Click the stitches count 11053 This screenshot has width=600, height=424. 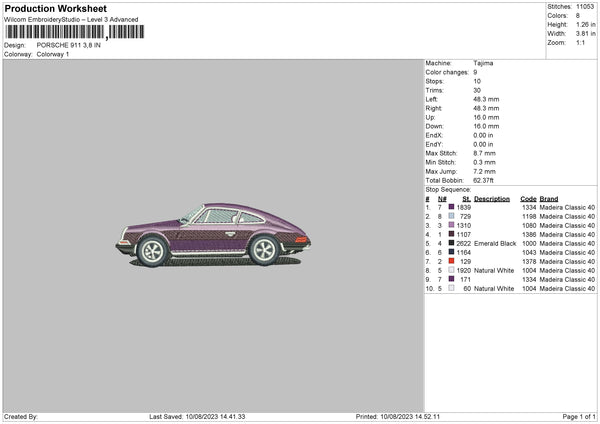585,6
